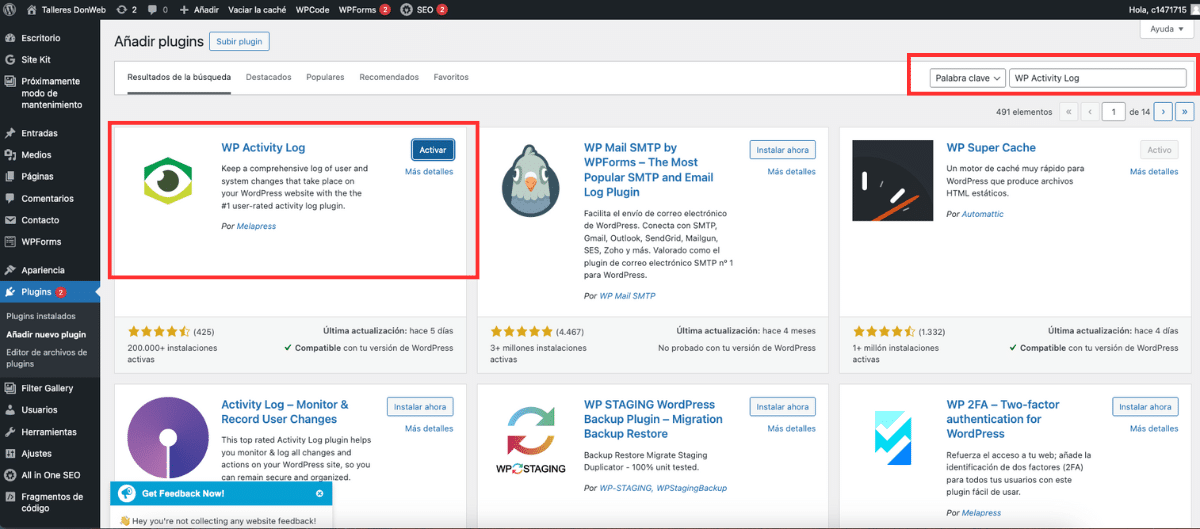Open the SEO menu in admin bar
1200x529 pixels.
tap(423, 9)
